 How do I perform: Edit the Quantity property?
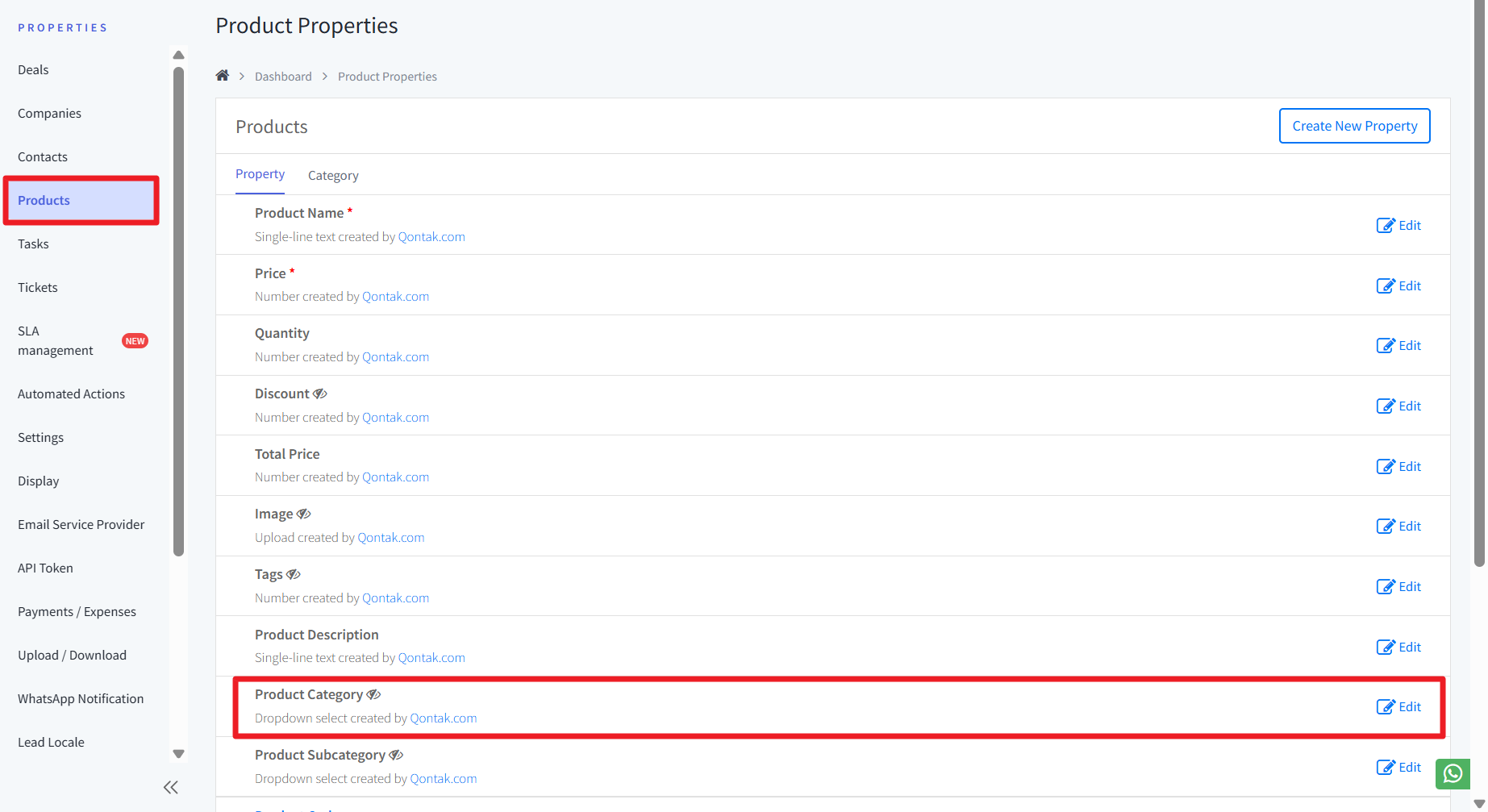(x=1398, y=346)
